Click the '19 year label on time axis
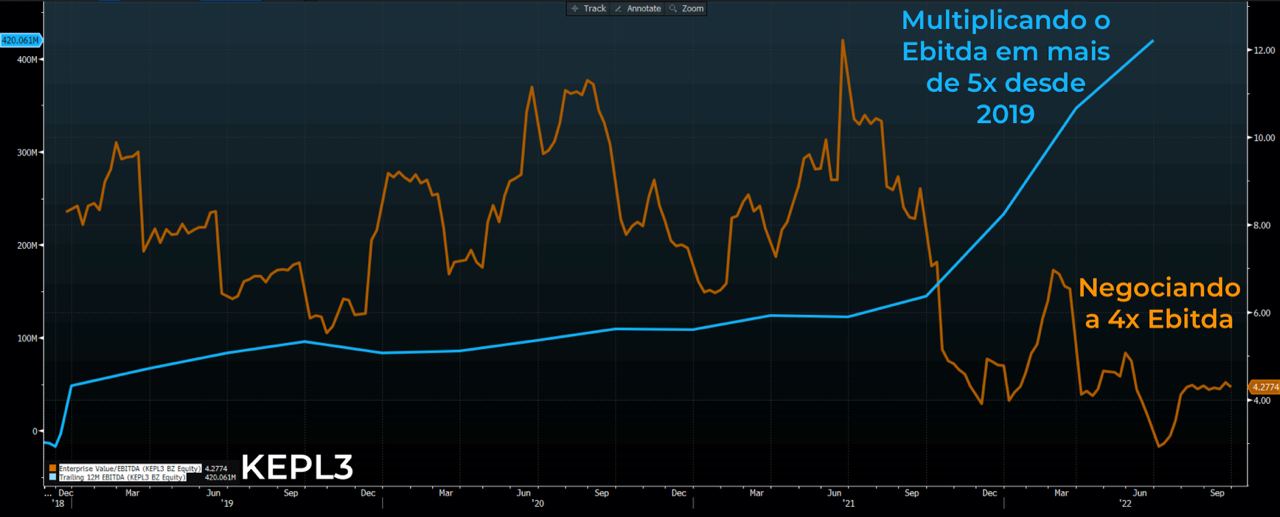The height and width of the screenshot is (517, 1280). (228, 504)
